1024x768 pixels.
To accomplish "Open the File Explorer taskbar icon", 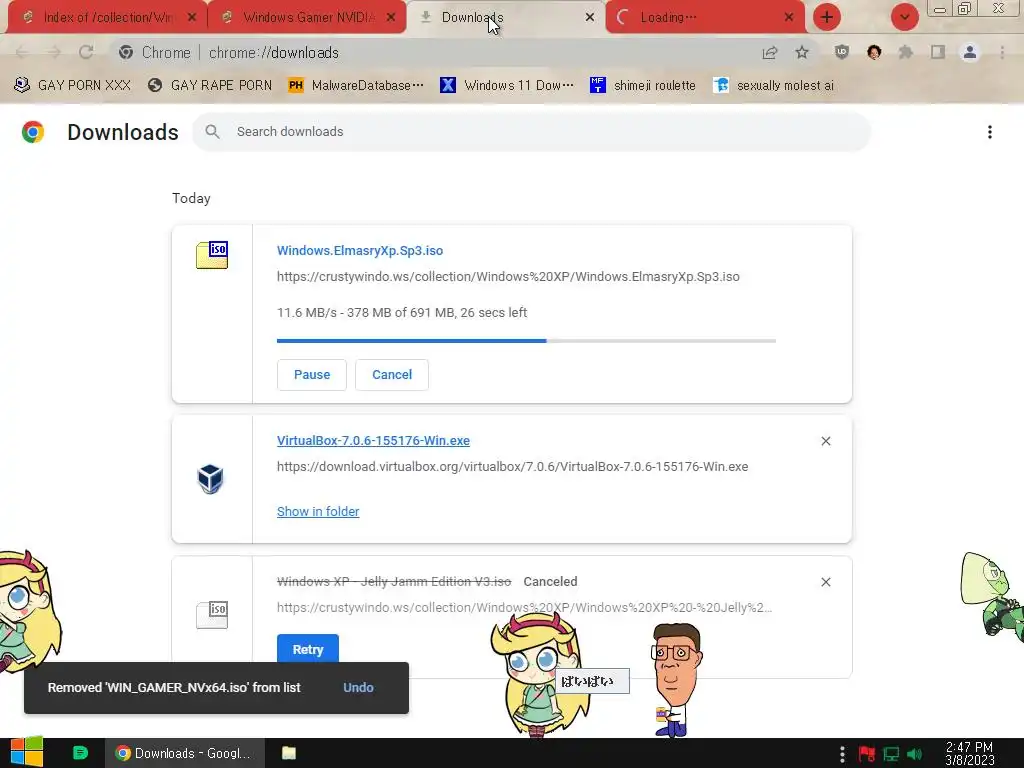I will pos(289,753).
